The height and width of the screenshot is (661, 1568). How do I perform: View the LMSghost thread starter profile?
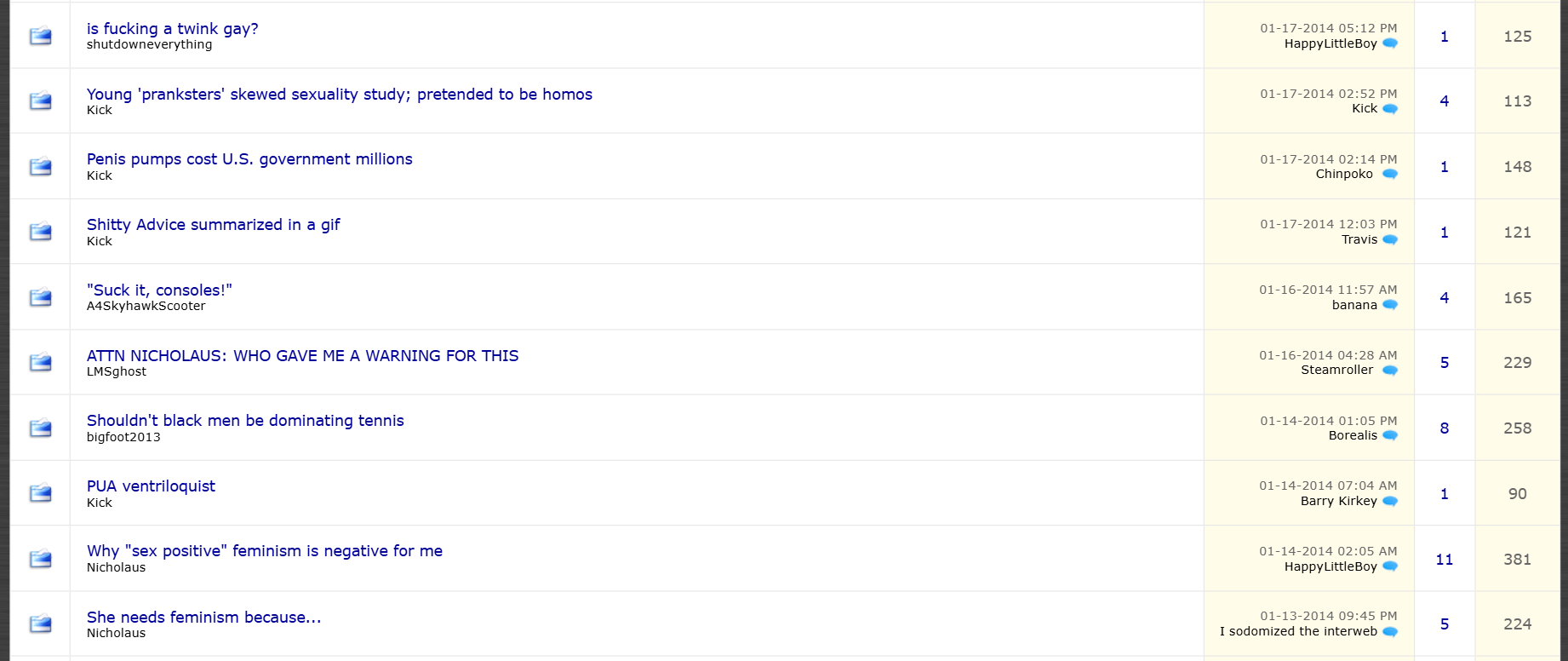117,371
